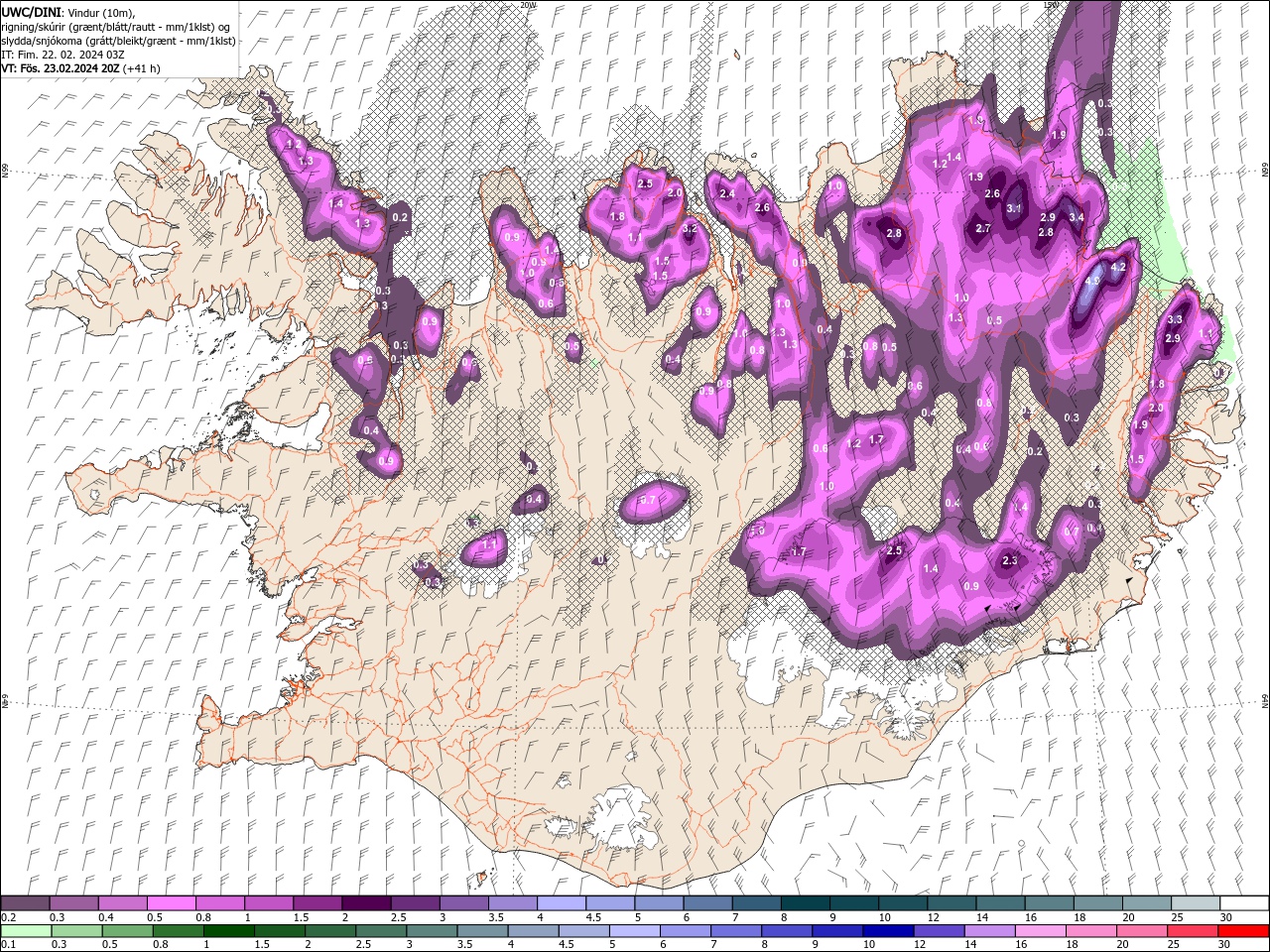1270x952 pixels.
Task: Click the "3.4" snowfall value on the map
Action: (x=1076, y=217)
